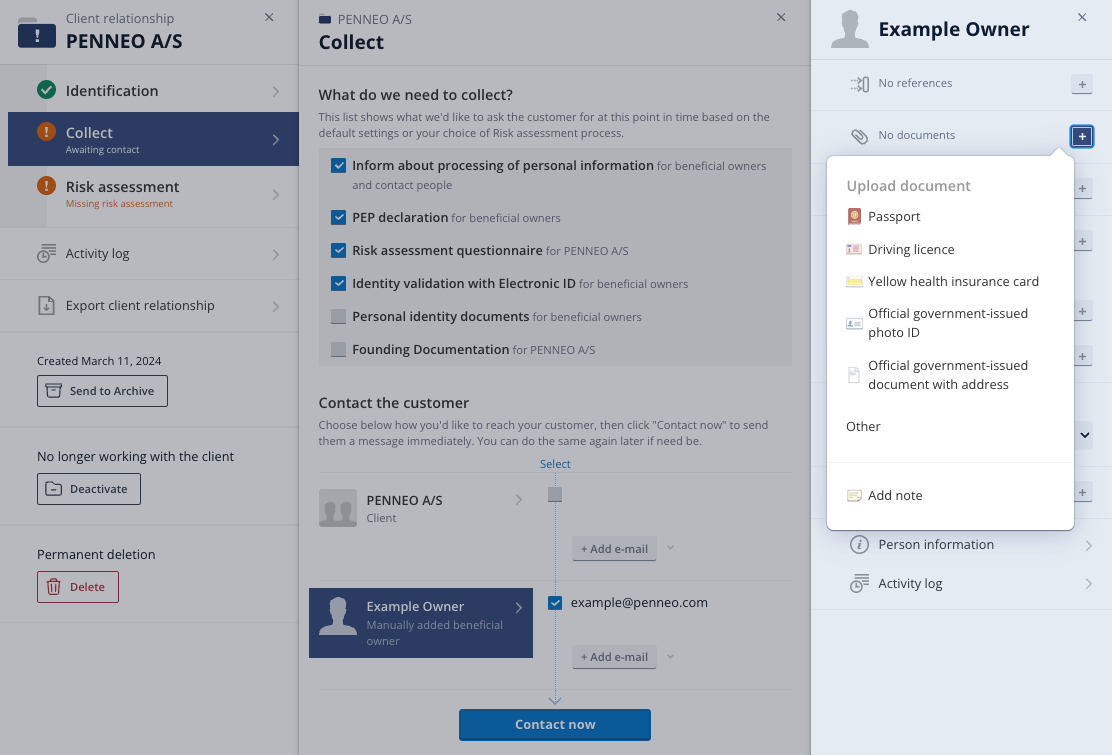Untick the example@penneo.com checkbox
1112x755 pixels.
tap(555, 603)
